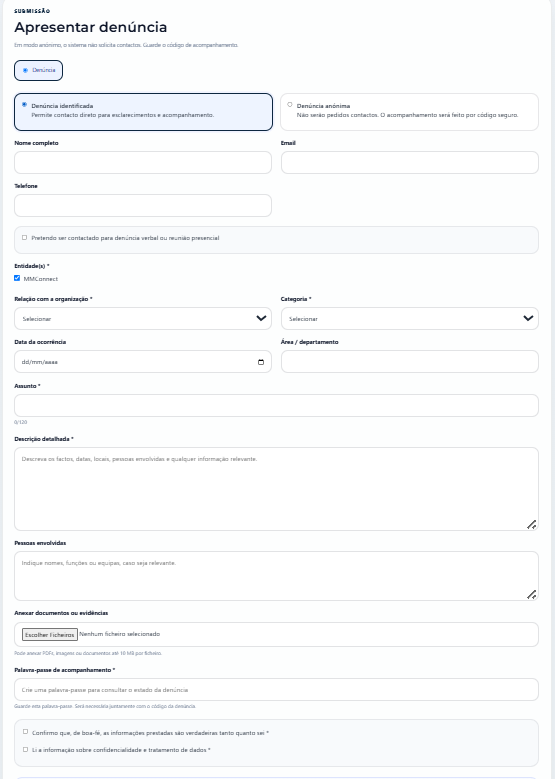555x779 pixels.
Task: Click the Área / departamento field
Action: [x=410, y=362]
